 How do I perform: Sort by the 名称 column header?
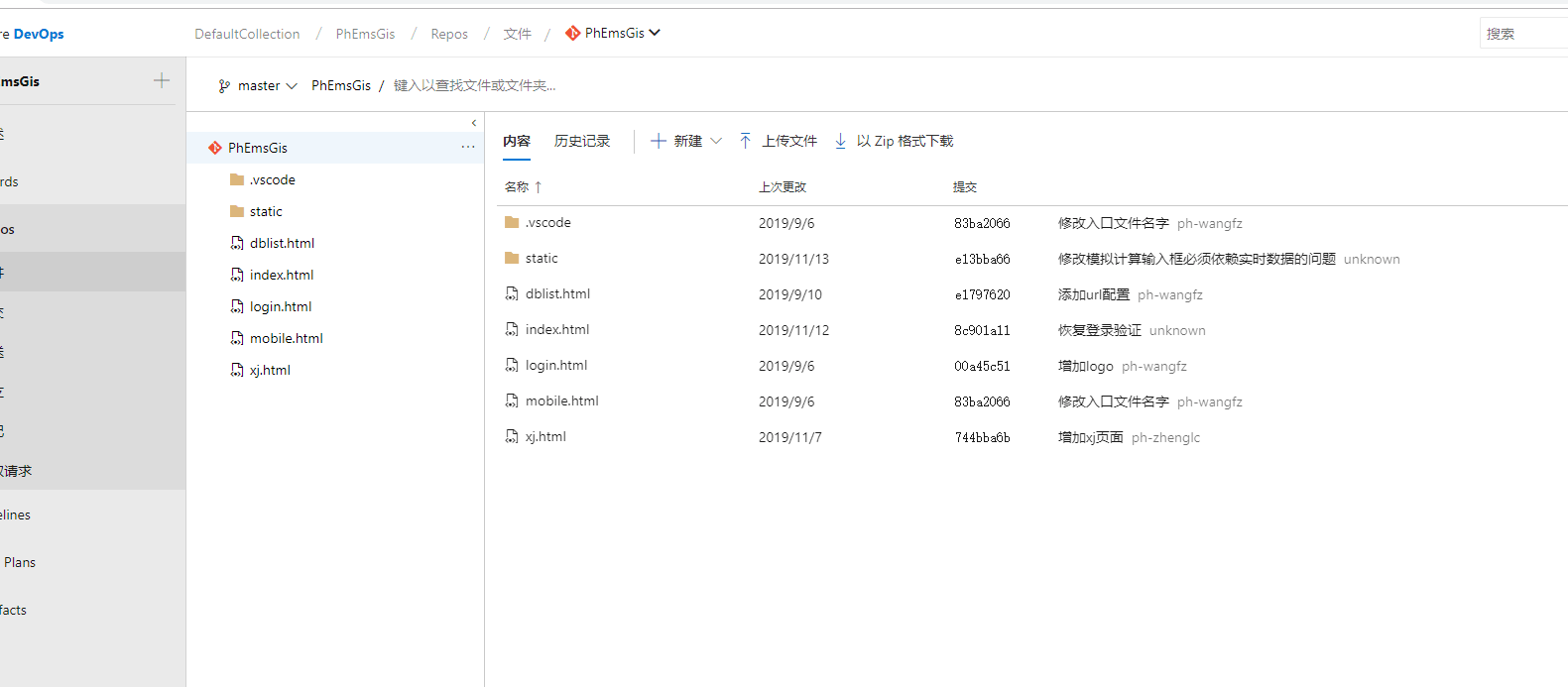click(x=517, y=186)
